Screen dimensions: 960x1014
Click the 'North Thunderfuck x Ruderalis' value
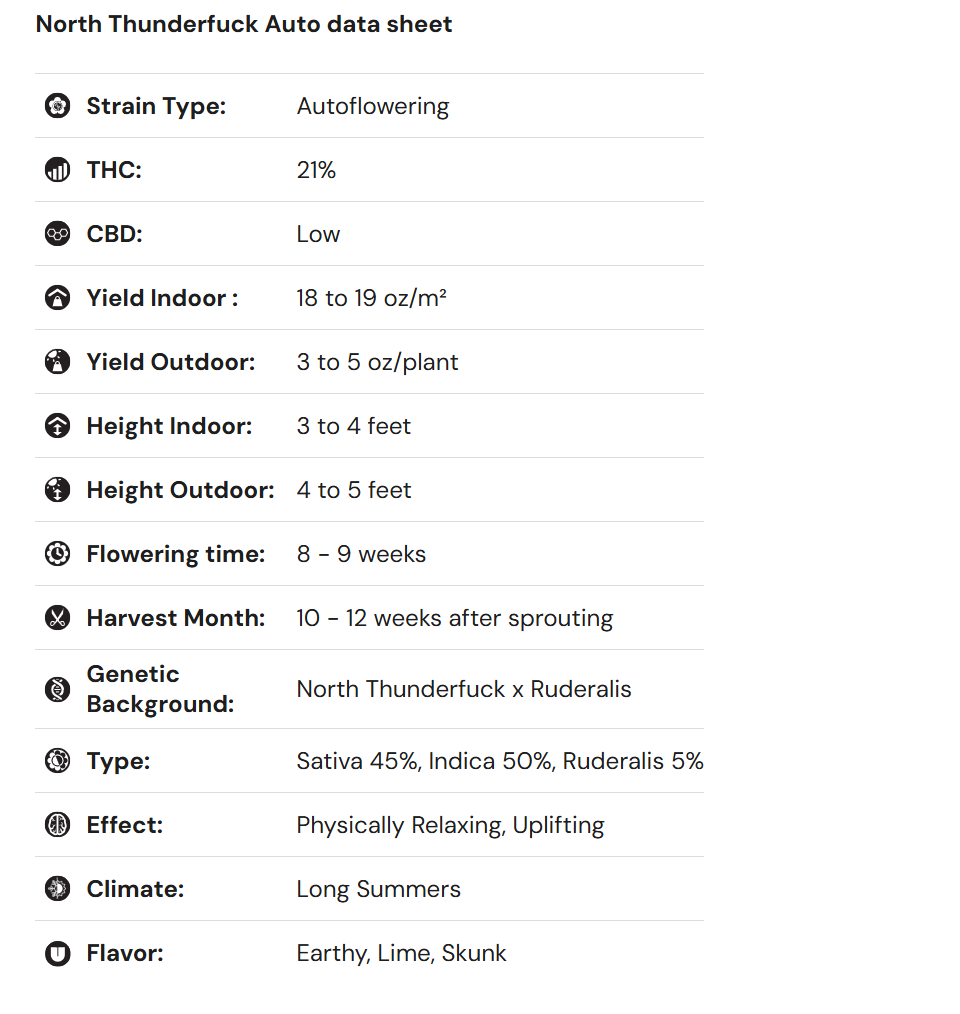pyautogui.click(x=464, y=689)
